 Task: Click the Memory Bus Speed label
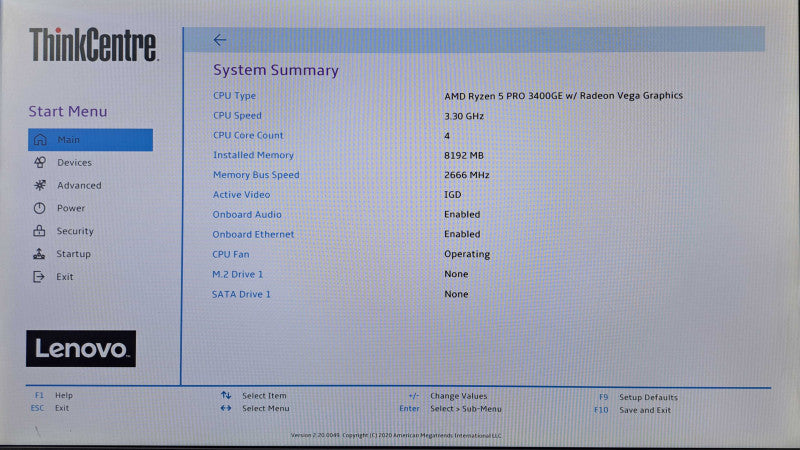pos(256,174)
